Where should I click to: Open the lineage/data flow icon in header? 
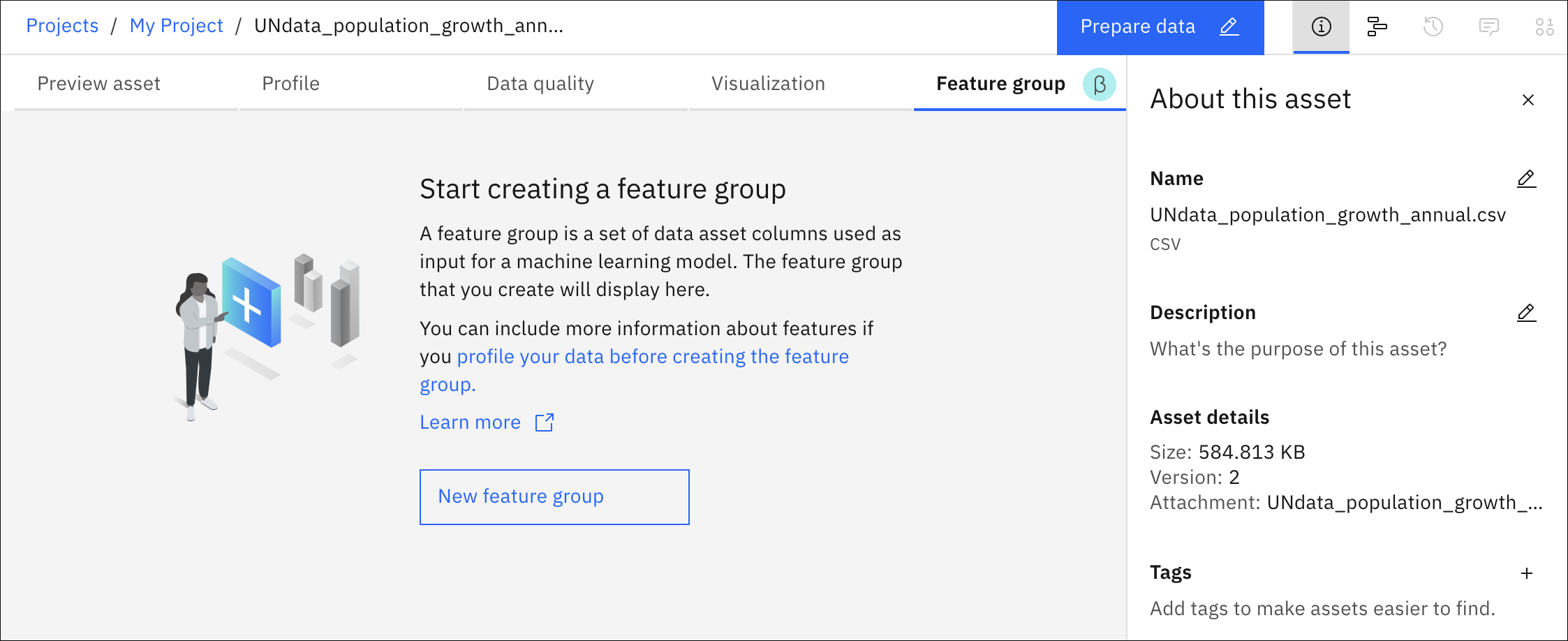click(x=1377, y=27)
